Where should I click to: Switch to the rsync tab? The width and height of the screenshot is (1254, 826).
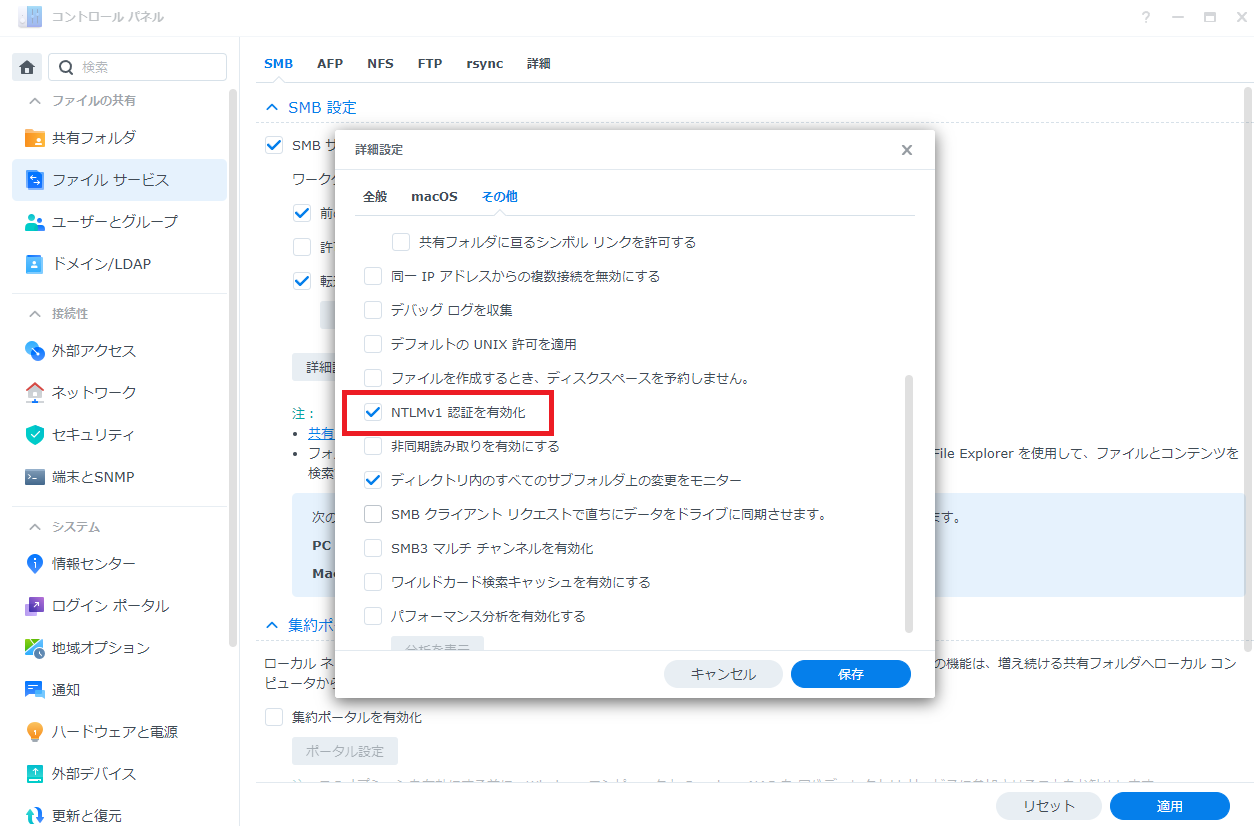pyautogui.click(x=485, y=64)
